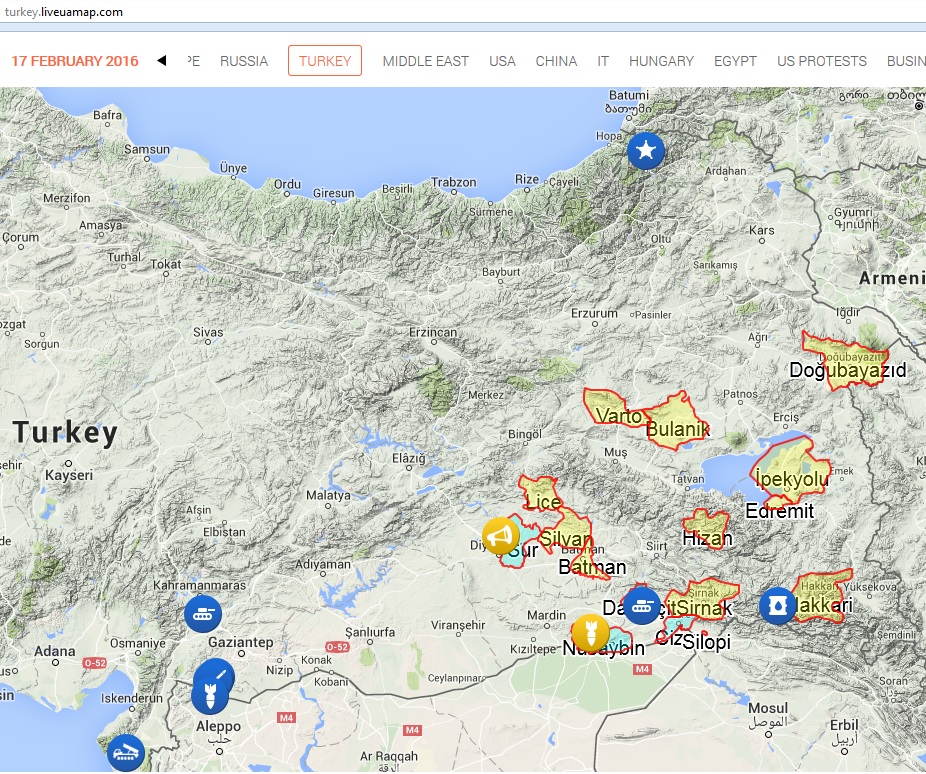
Task: Select the blue bomb marker above Aleppo
Action: point(209,695)
